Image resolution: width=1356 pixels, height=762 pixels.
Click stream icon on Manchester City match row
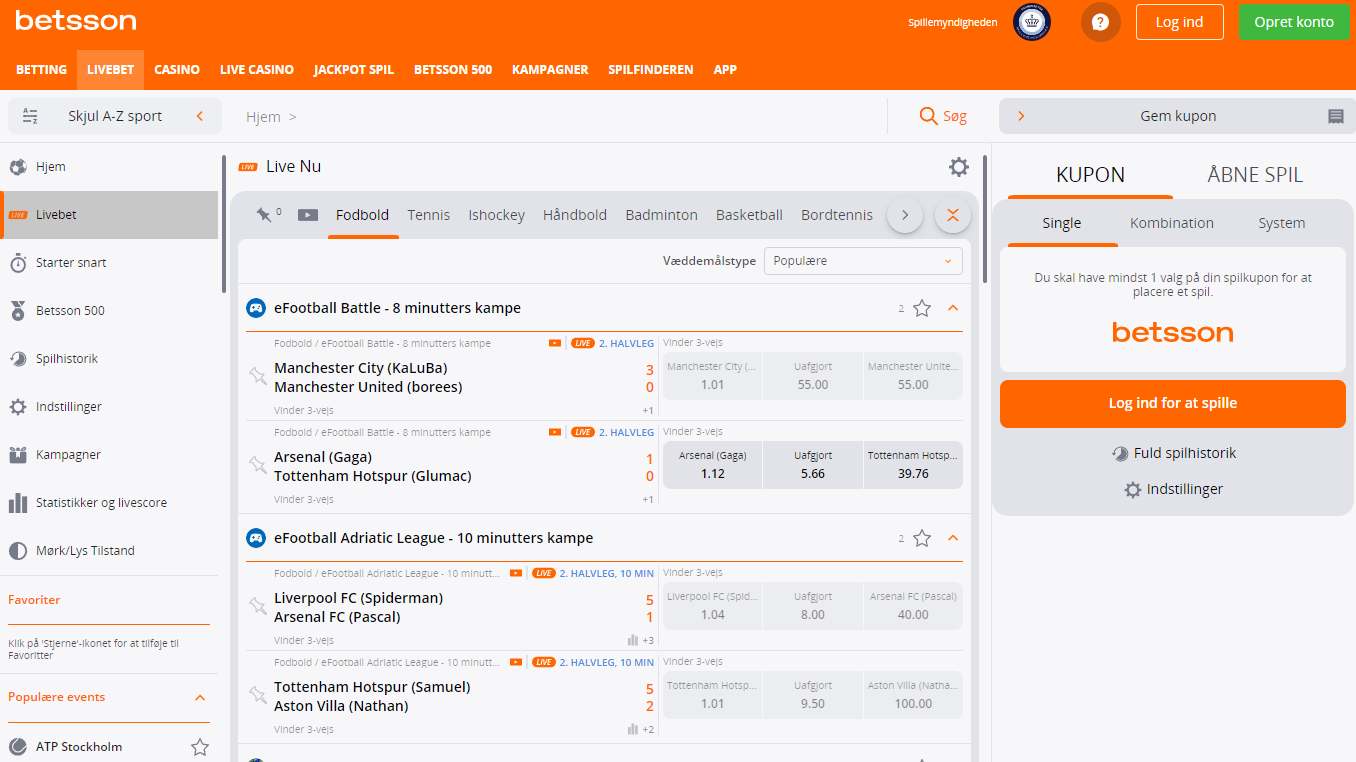pos(555,343)
